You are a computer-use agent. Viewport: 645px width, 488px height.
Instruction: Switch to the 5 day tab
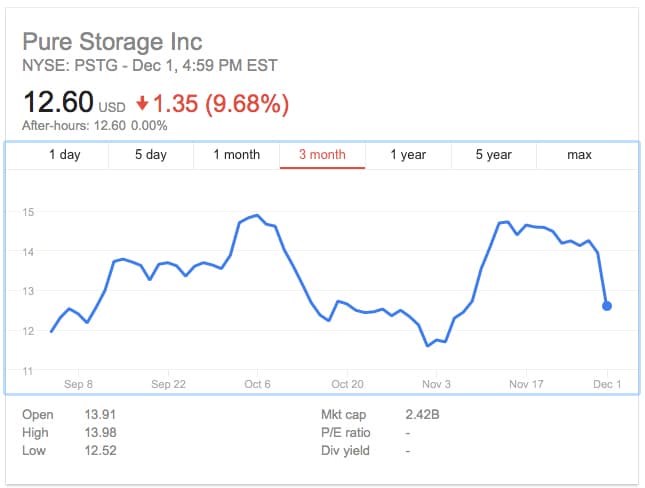pyautogui.click(x=151, y=155)
